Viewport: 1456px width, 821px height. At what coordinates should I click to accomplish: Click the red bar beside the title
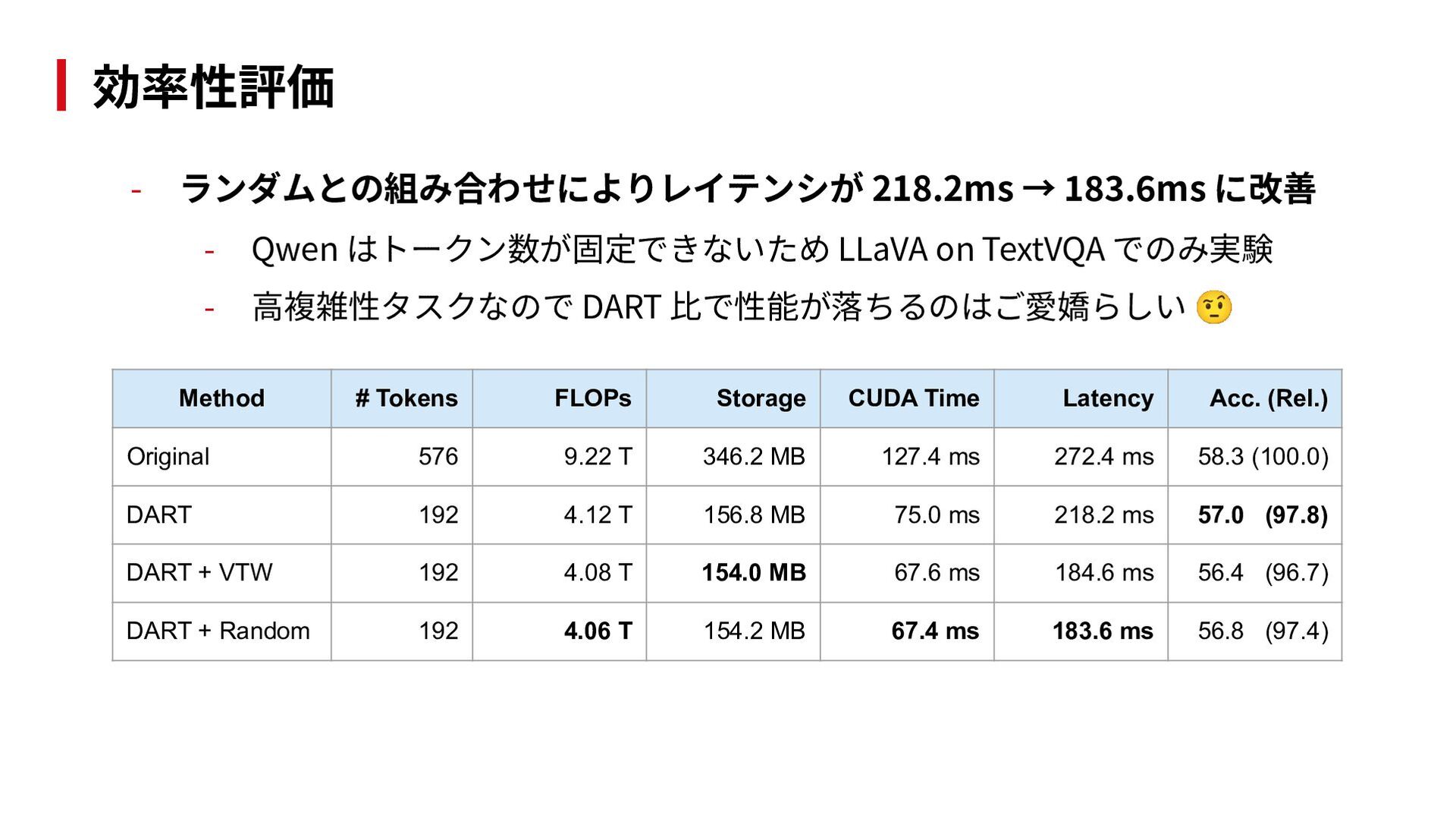[61, 85]
